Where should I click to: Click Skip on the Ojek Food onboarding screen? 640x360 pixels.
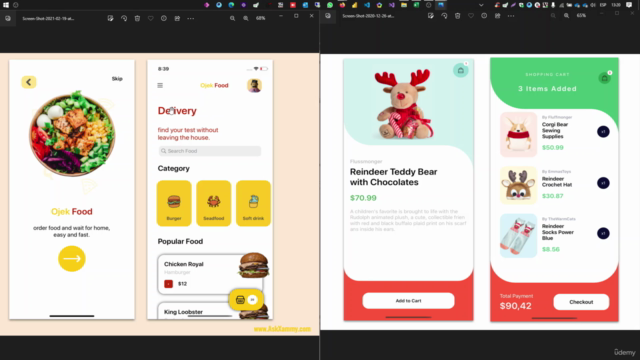tap(117, 78)
